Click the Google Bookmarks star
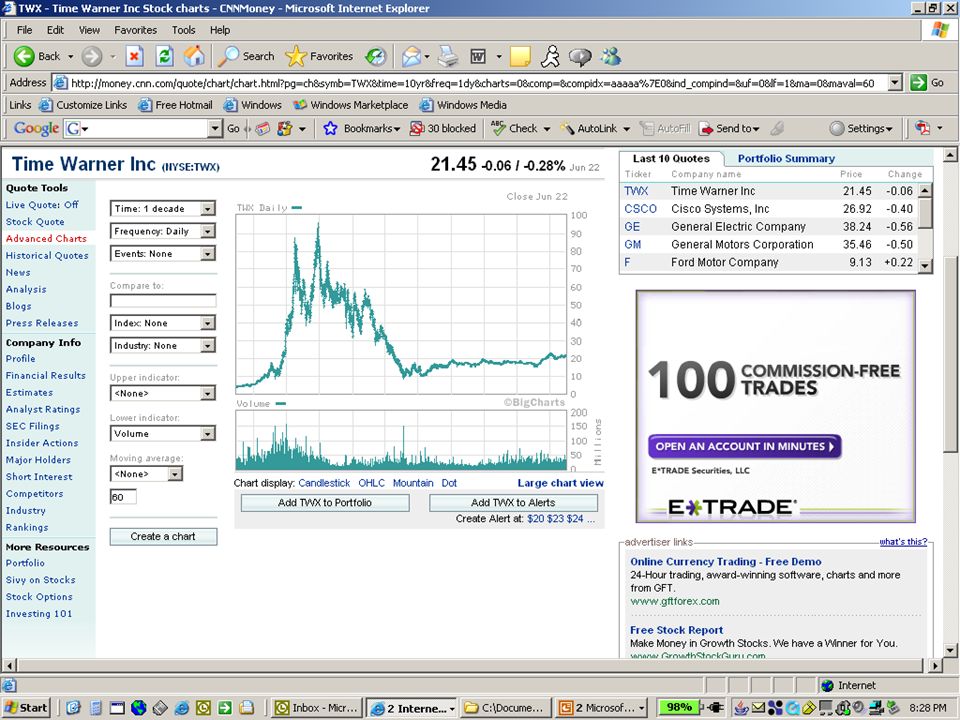The height and width of the screenshot is (720, 960). (331, 129)
